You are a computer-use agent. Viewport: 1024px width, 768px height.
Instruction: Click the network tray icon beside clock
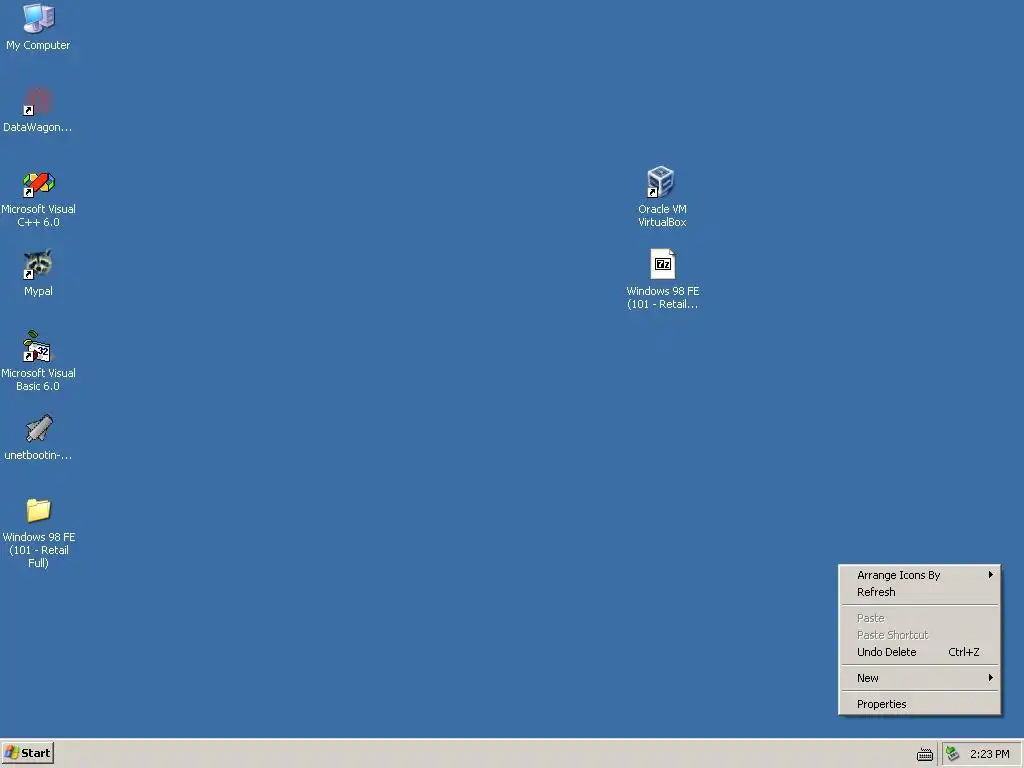click(953, 754)
